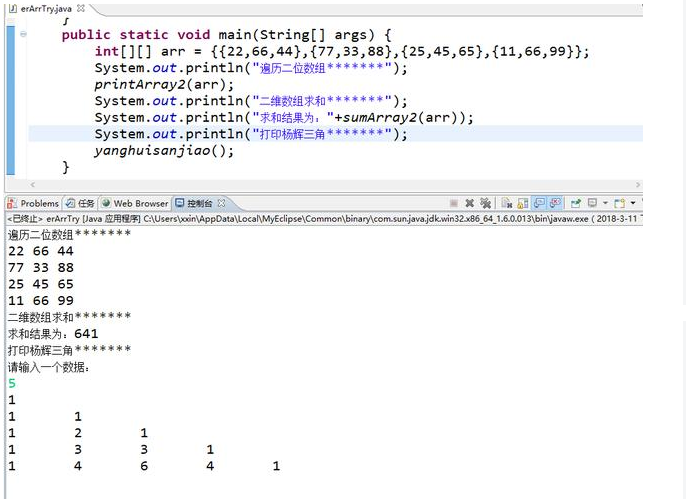
Task: Click the Terminate button in console toolbar
Action: pyautogui.click(x=454, y=203)
